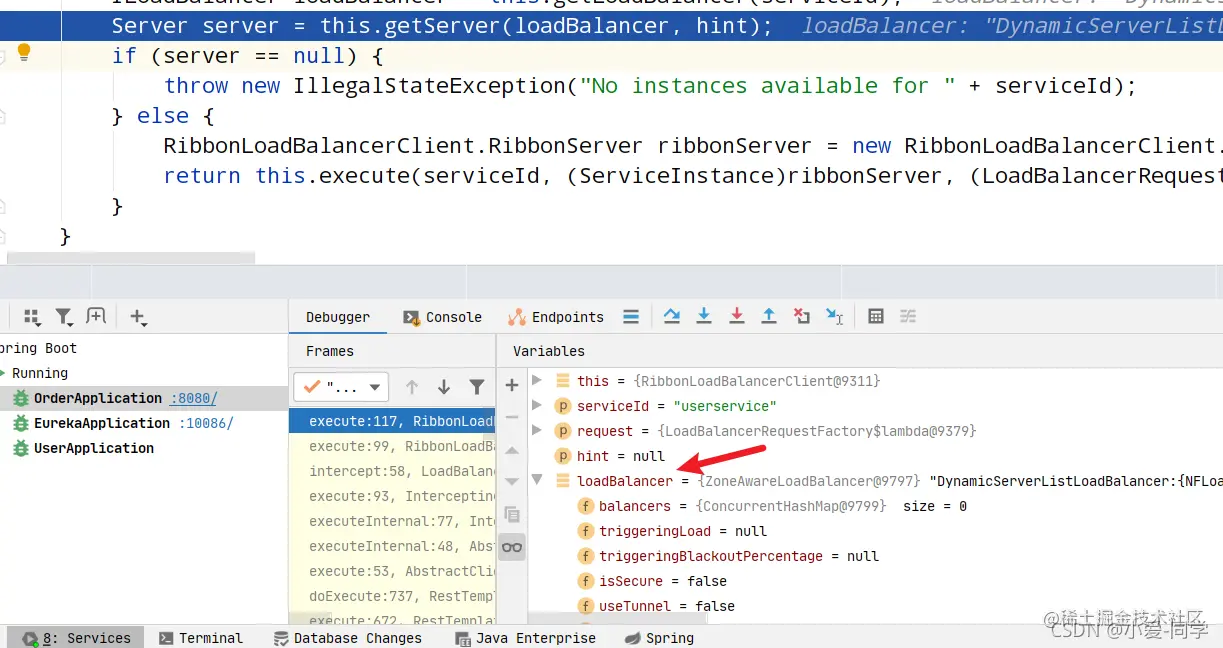Click the Step Out debugger icon

(x=769, y=316)
